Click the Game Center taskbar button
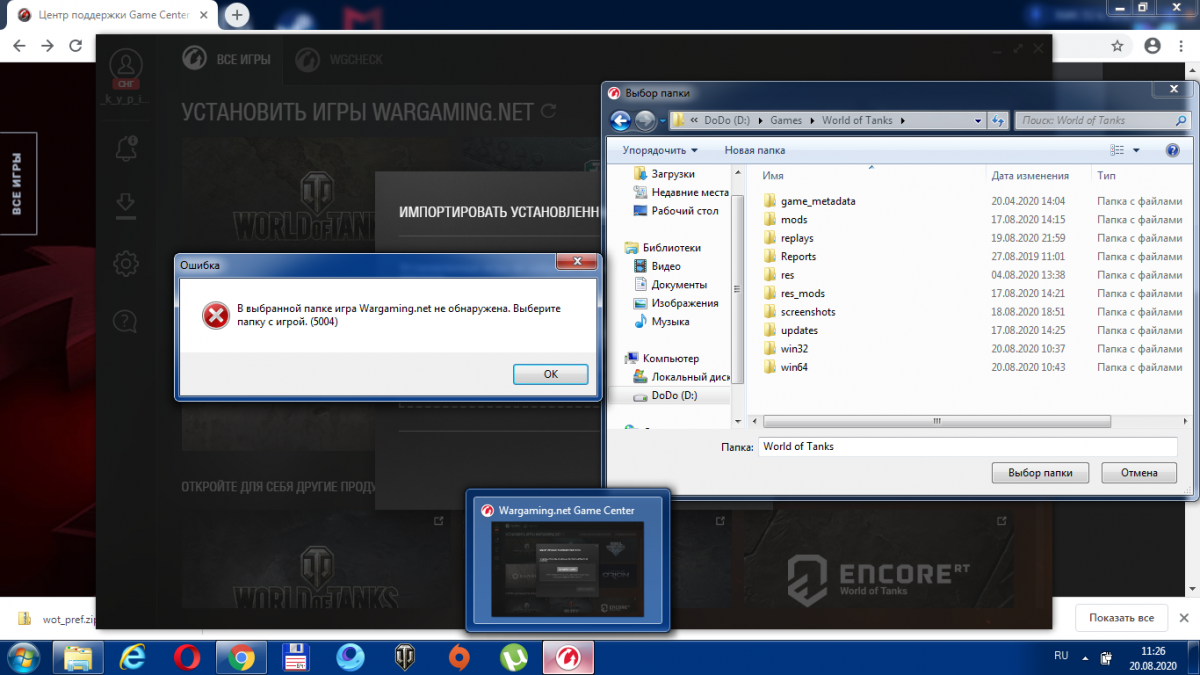The height and width of the screenshot is (675, 1200). point(568,657)
